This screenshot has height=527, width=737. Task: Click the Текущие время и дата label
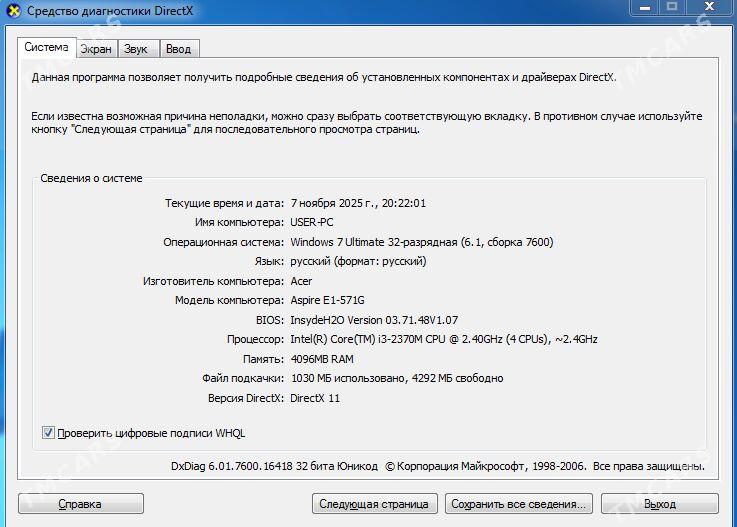(x=224, y=203)
